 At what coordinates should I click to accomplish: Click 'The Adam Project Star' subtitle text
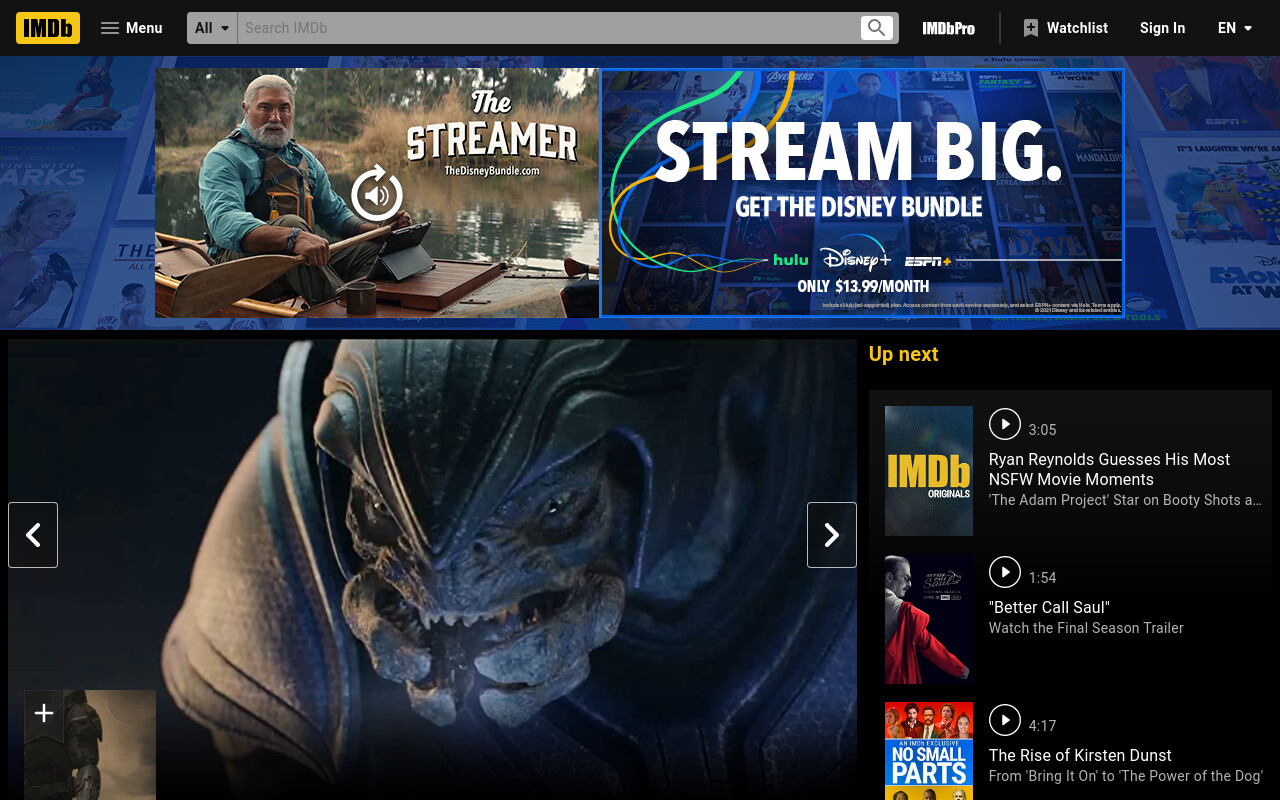point(1125,500)
